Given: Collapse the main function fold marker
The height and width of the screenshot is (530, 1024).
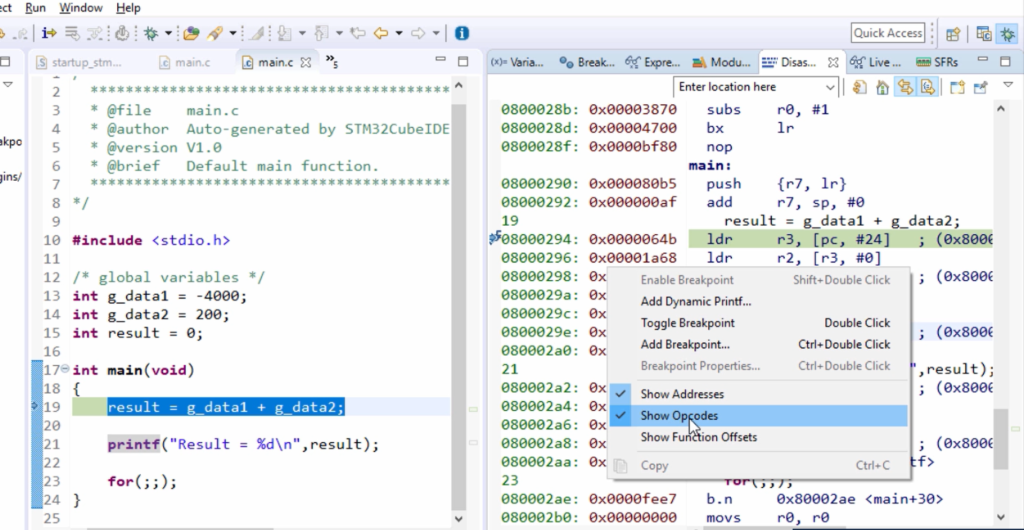Looking at the screenshot, I should [65, 369].
